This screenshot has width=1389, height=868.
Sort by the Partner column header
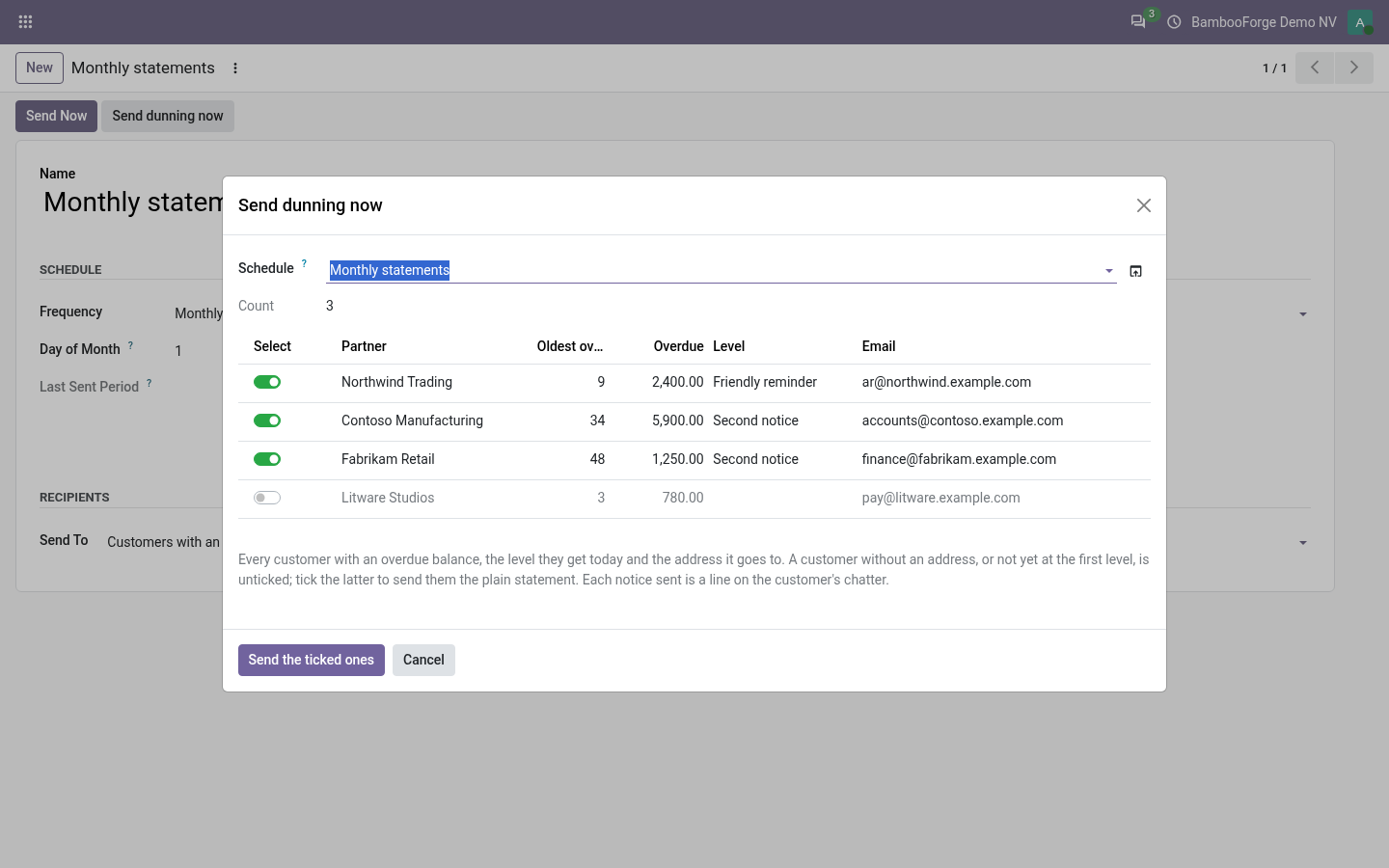coord(364,346)
